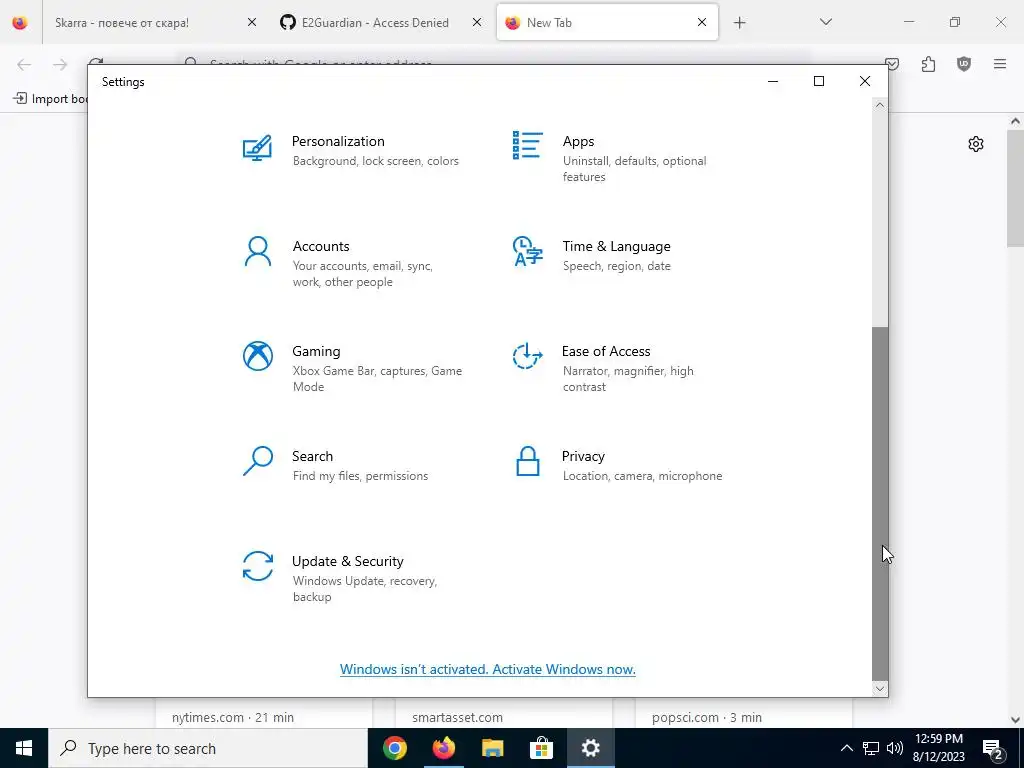Open Update & Security label
Viewport: 1024px width, 768px height.
[x=347, y=561]
